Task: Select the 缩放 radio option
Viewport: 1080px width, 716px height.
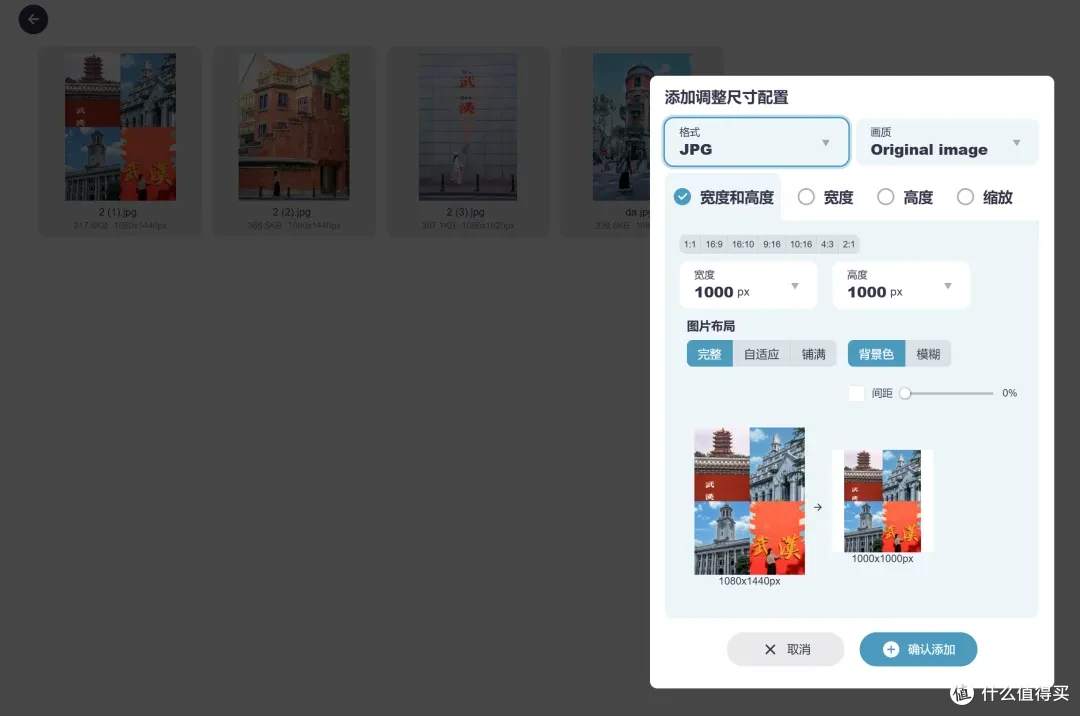Action: tap(985, 198)
